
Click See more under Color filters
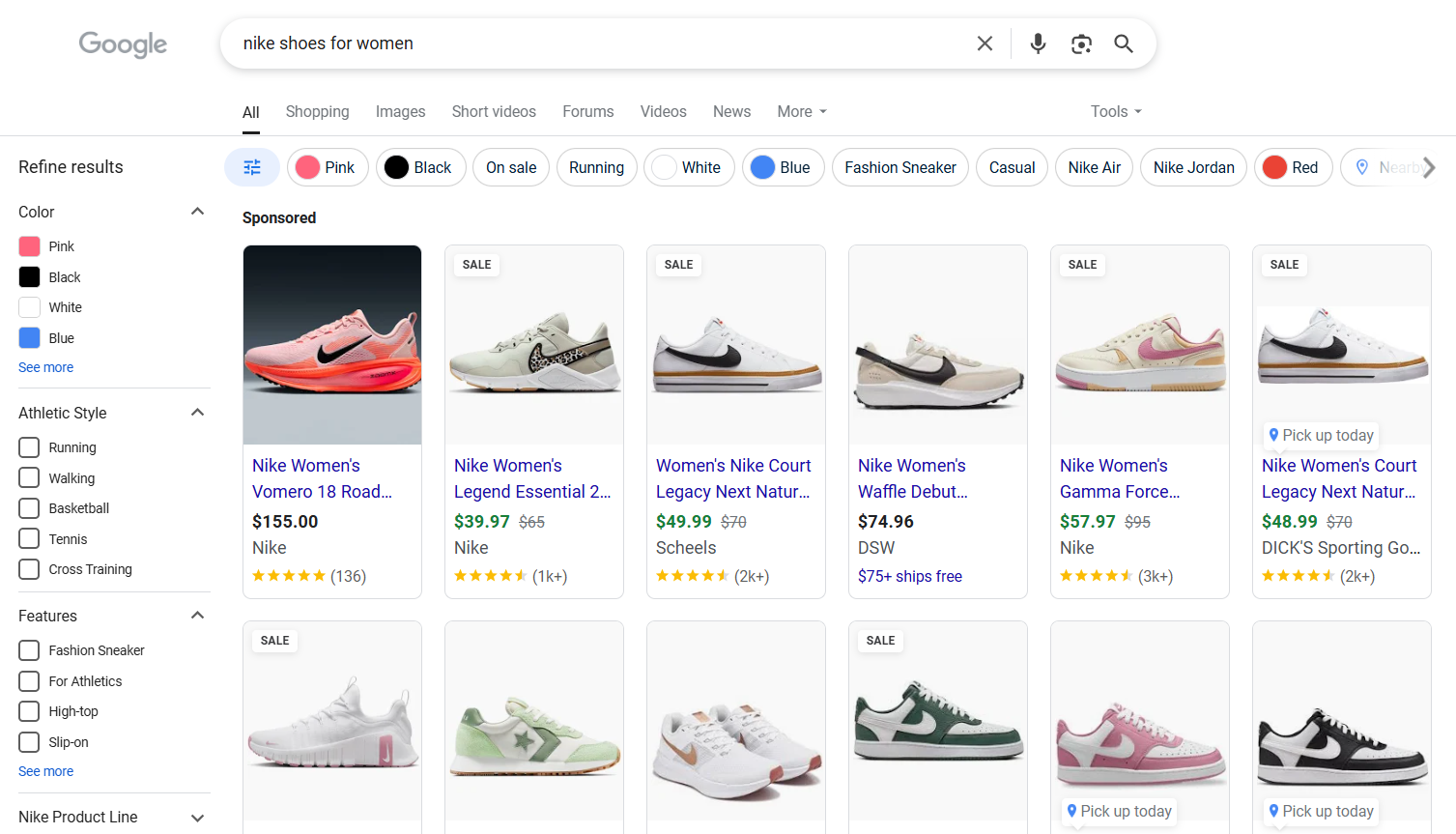pos(45,367)
